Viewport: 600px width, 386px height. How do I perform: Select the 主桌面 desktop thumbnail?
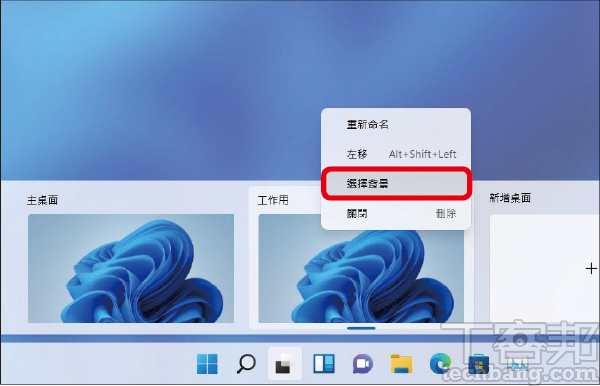131,268
